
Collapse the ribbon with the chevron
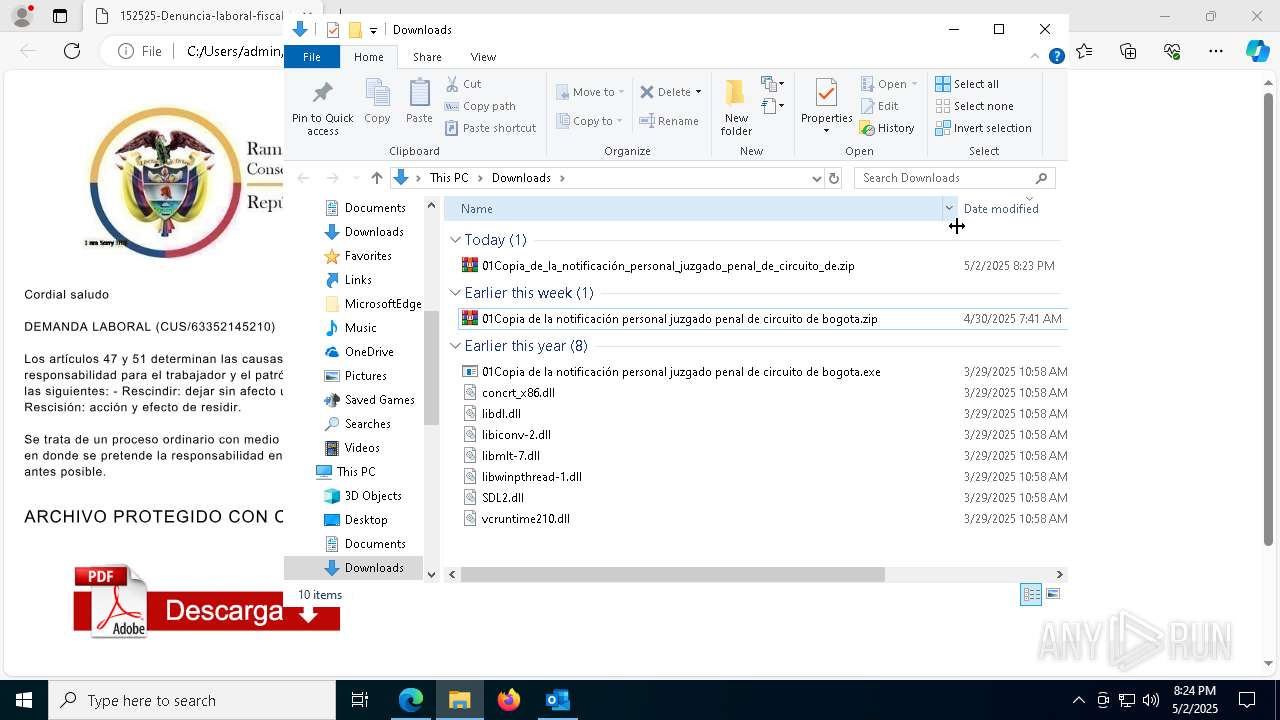click(1035, 56)
